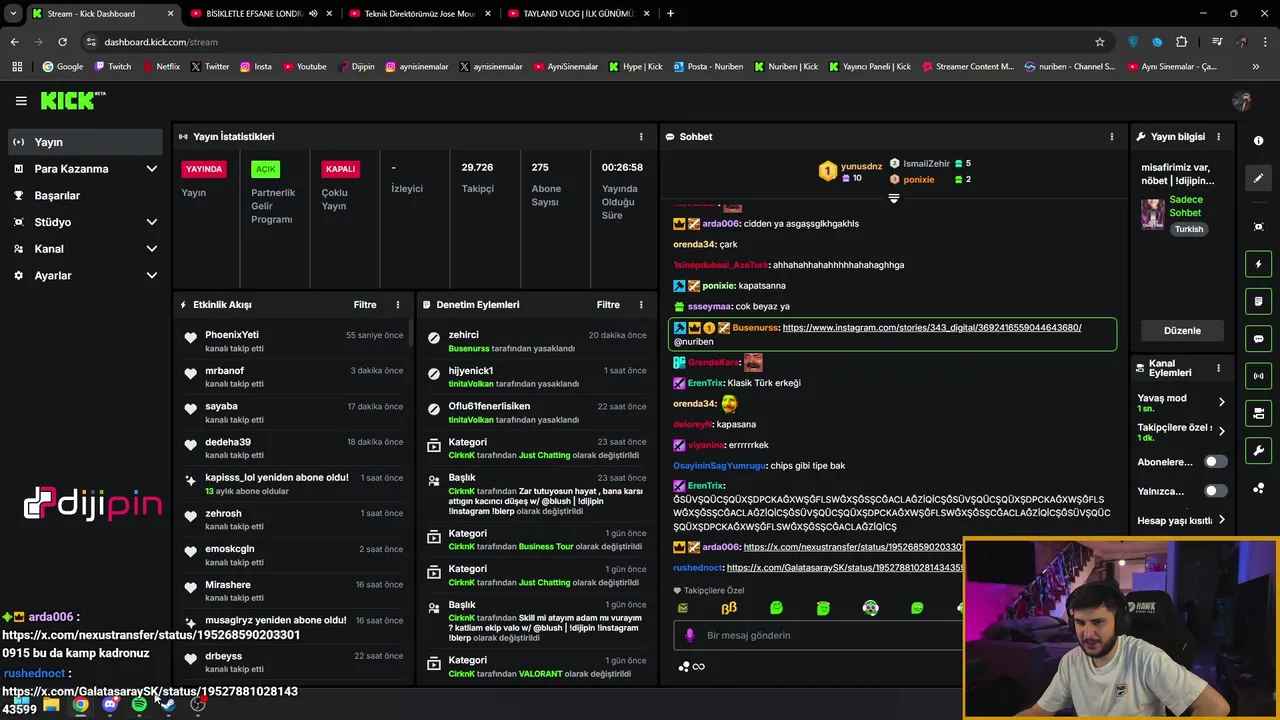Image resolution: width=1280 pixels, height=720 pixels.
Task: Click the broadcast signal icon in right sidebar
Action: pos(1258,376)
